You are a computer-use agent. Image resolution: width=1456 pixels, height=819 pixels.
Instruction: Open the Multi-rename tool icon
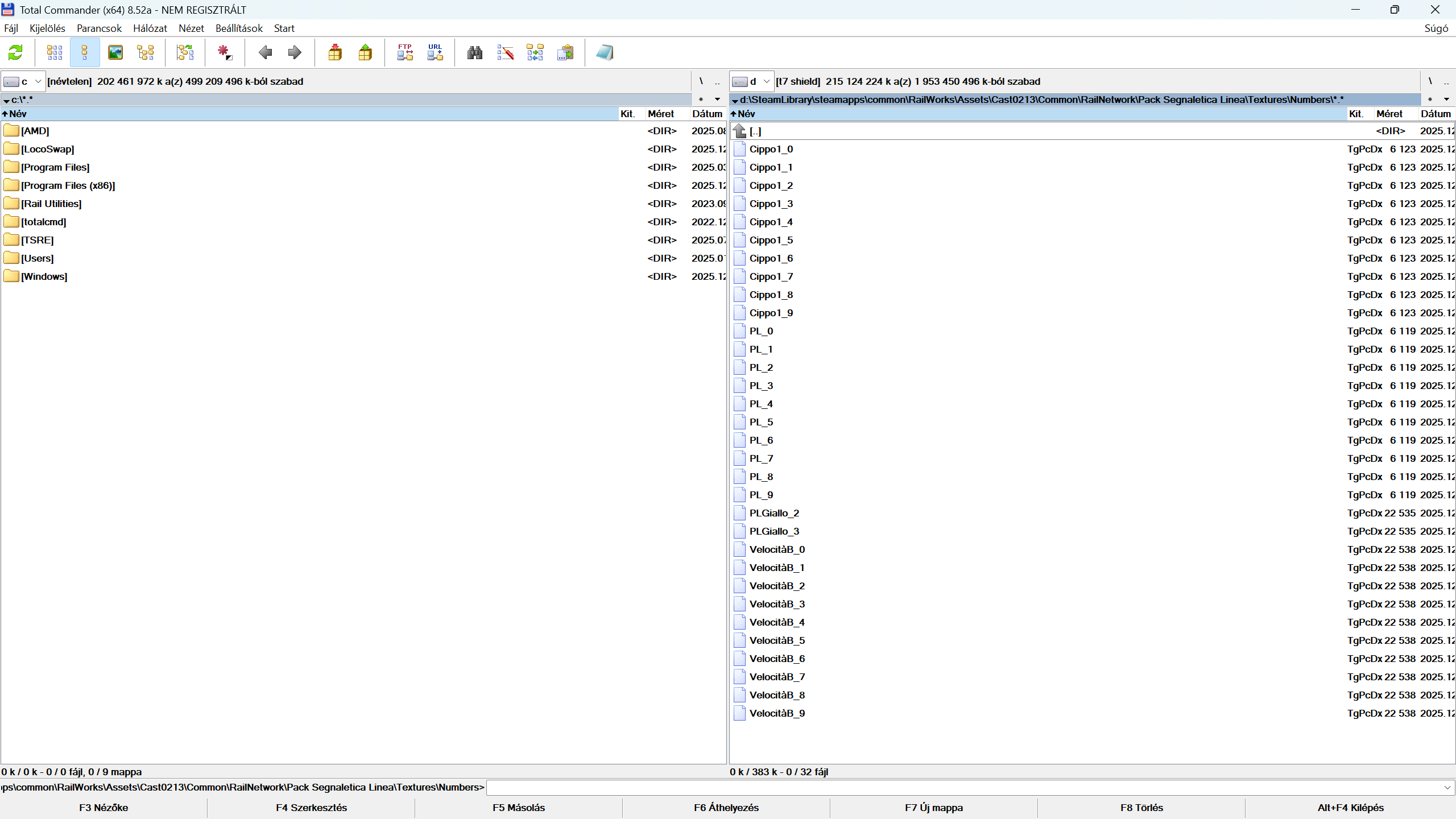[x=505, y=53]
